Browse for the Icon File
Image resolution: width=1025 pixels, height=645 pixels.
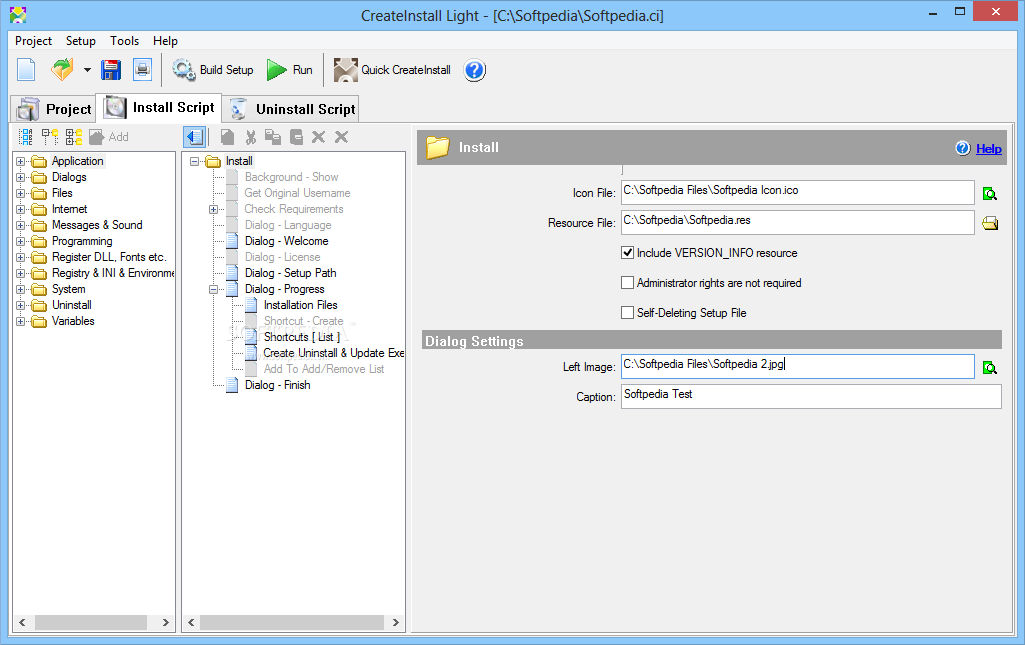(990, 193)
